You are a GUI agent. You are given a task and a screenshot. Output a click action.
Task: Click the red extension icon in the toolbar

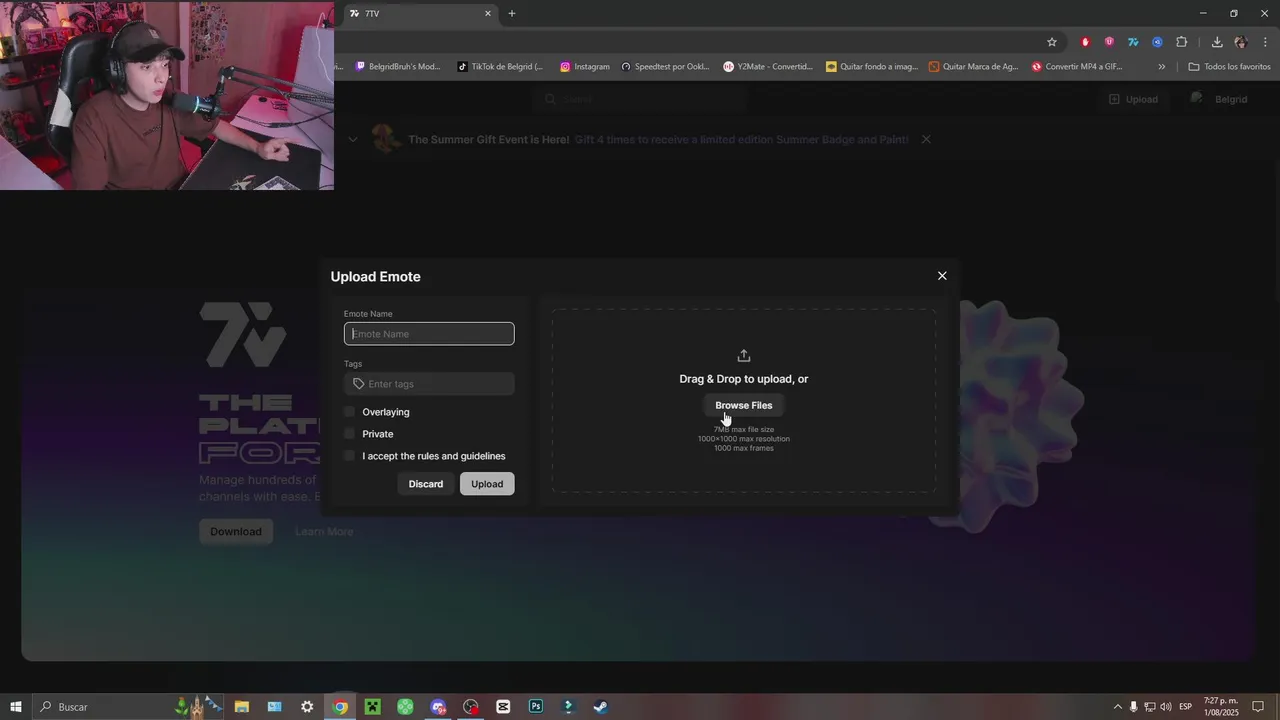pyautogui.click(x=1085, y=42)
